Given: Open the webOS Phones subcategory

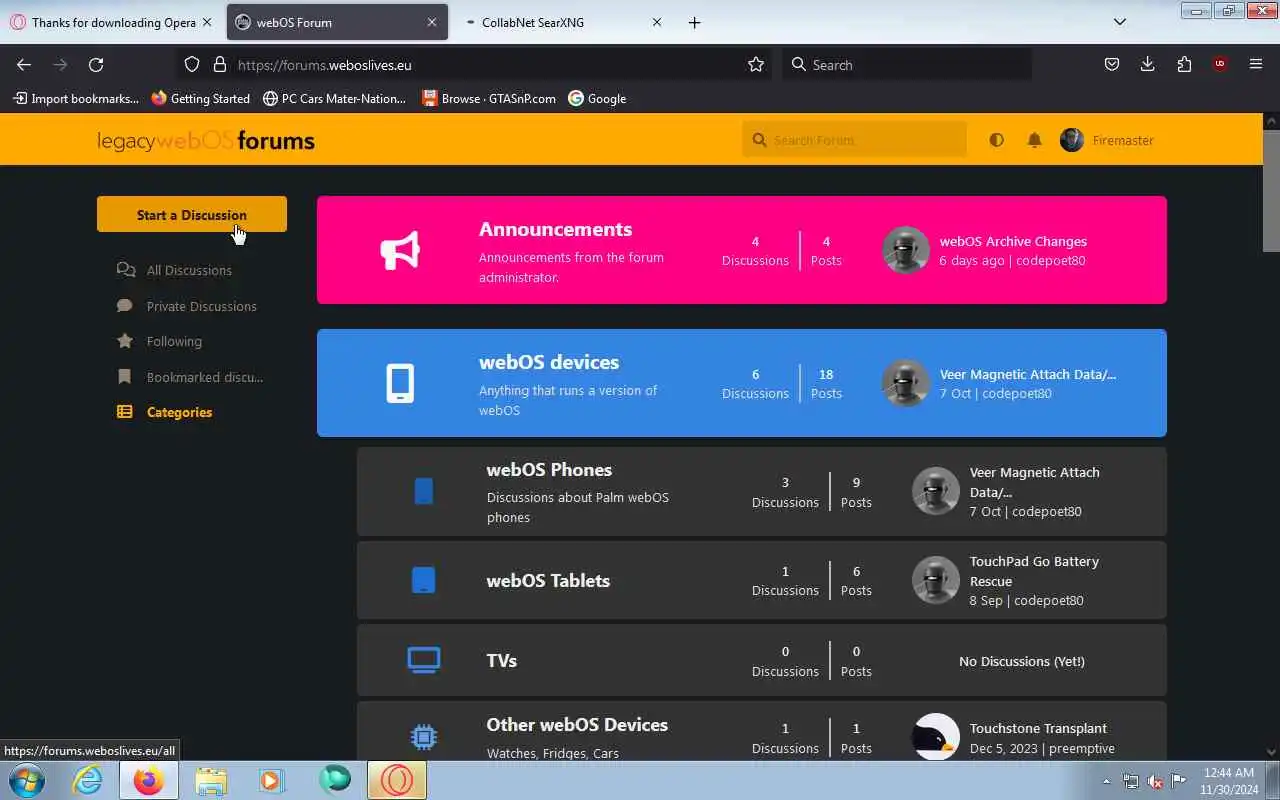Looking at the screenshot, I should click(549, 469).
